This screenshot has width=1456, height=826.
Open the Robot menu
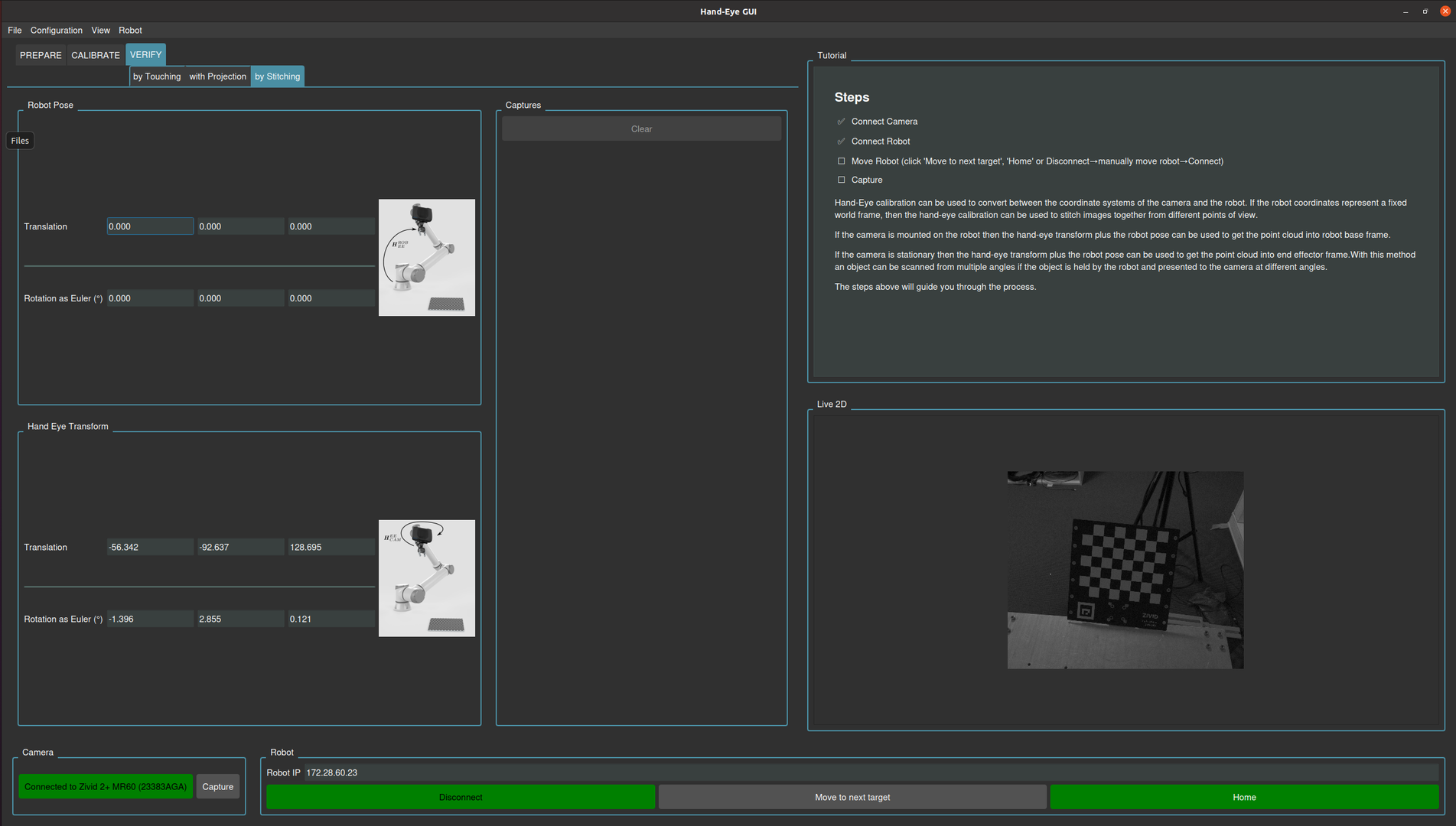130,31
